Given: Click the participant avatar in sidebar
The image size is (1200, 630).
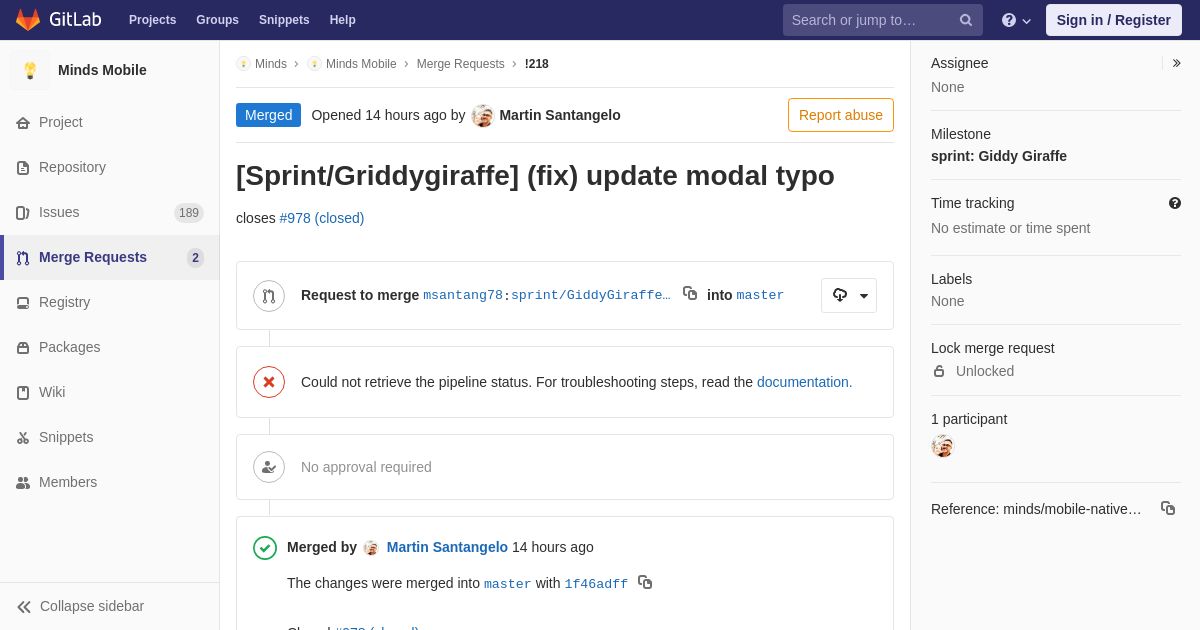Looking at the screenshot, I should coord(943,446).
